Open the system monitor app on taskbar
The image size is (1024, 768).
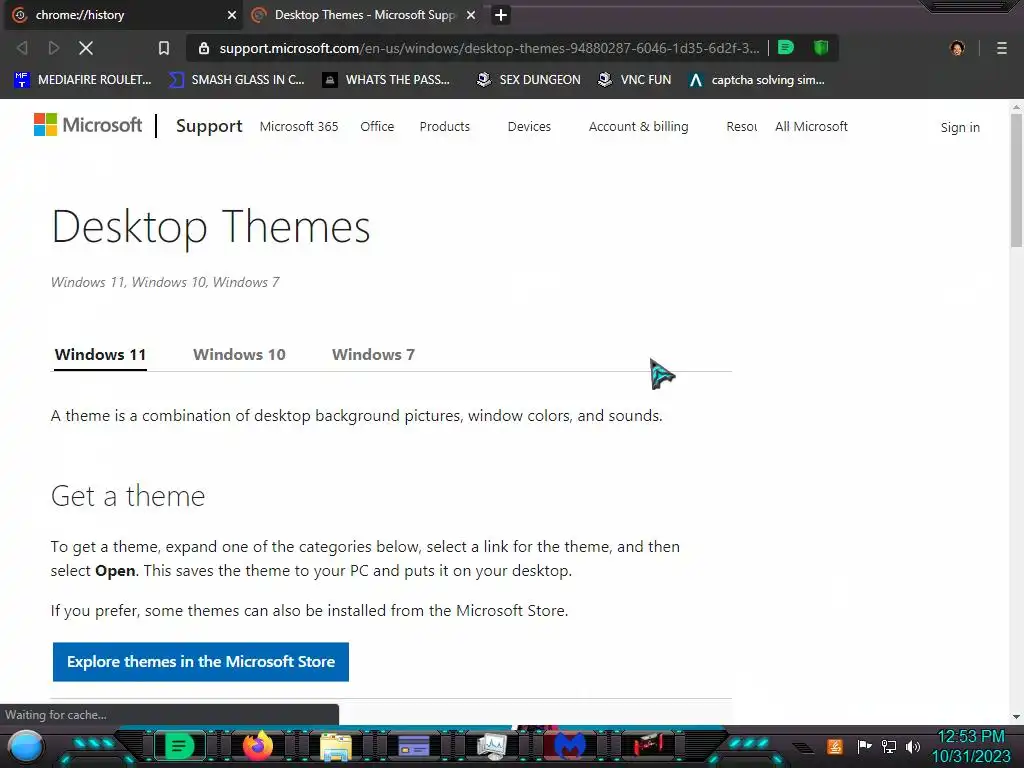(492, 746)
